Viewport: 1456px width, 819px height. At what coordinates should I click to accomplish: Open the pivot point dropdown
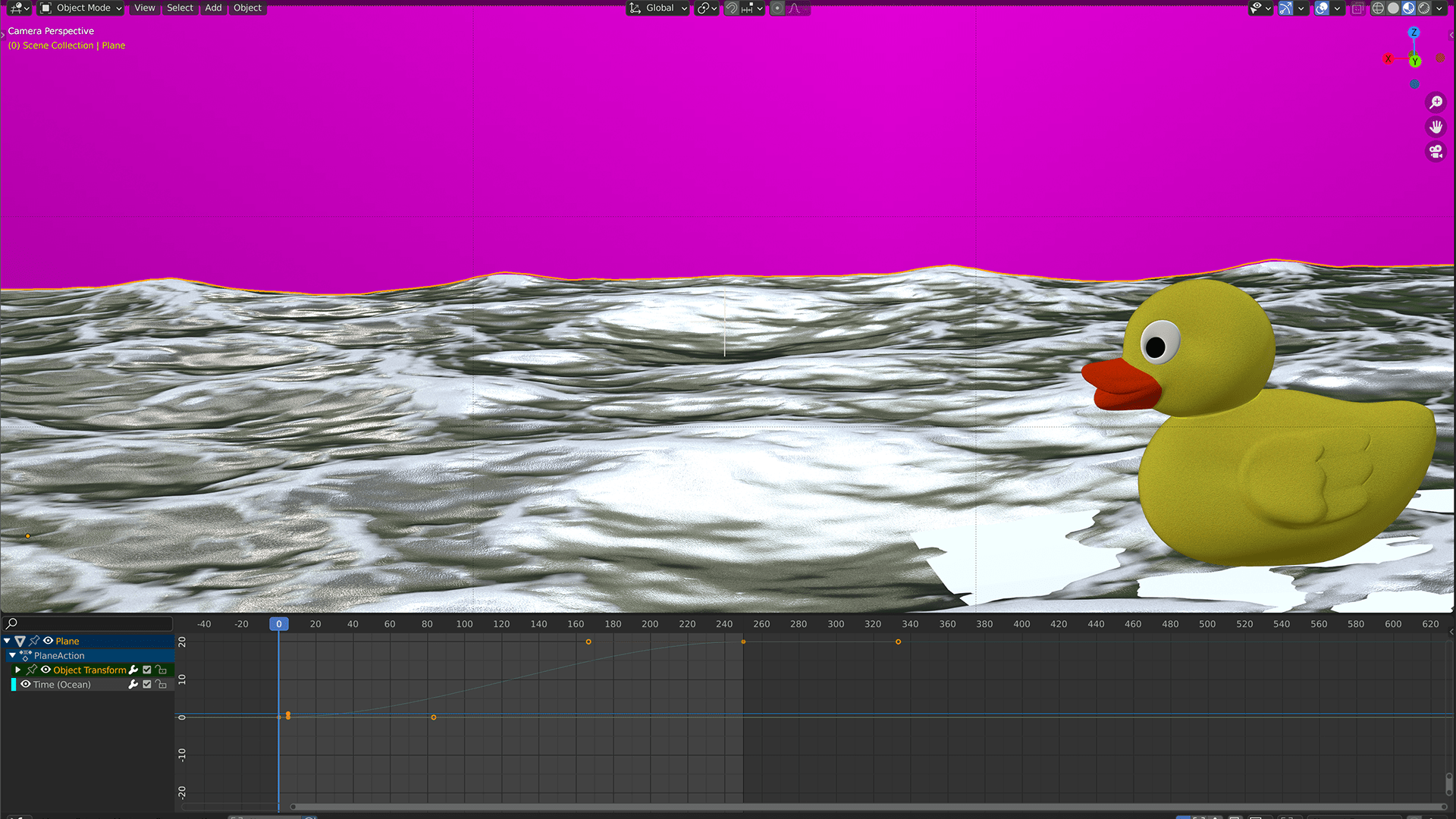[707, 8]
